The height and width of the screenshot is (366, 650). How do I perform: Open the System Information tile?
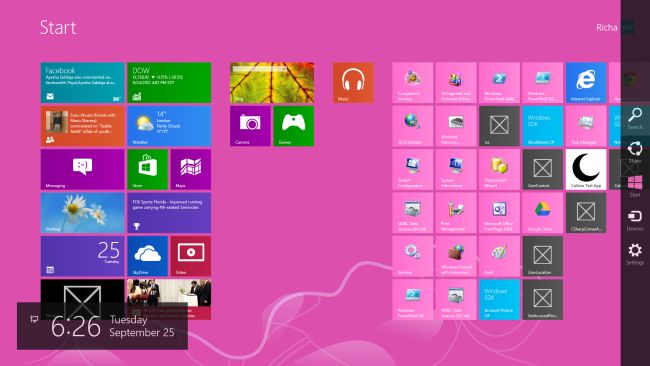(456, 170)
